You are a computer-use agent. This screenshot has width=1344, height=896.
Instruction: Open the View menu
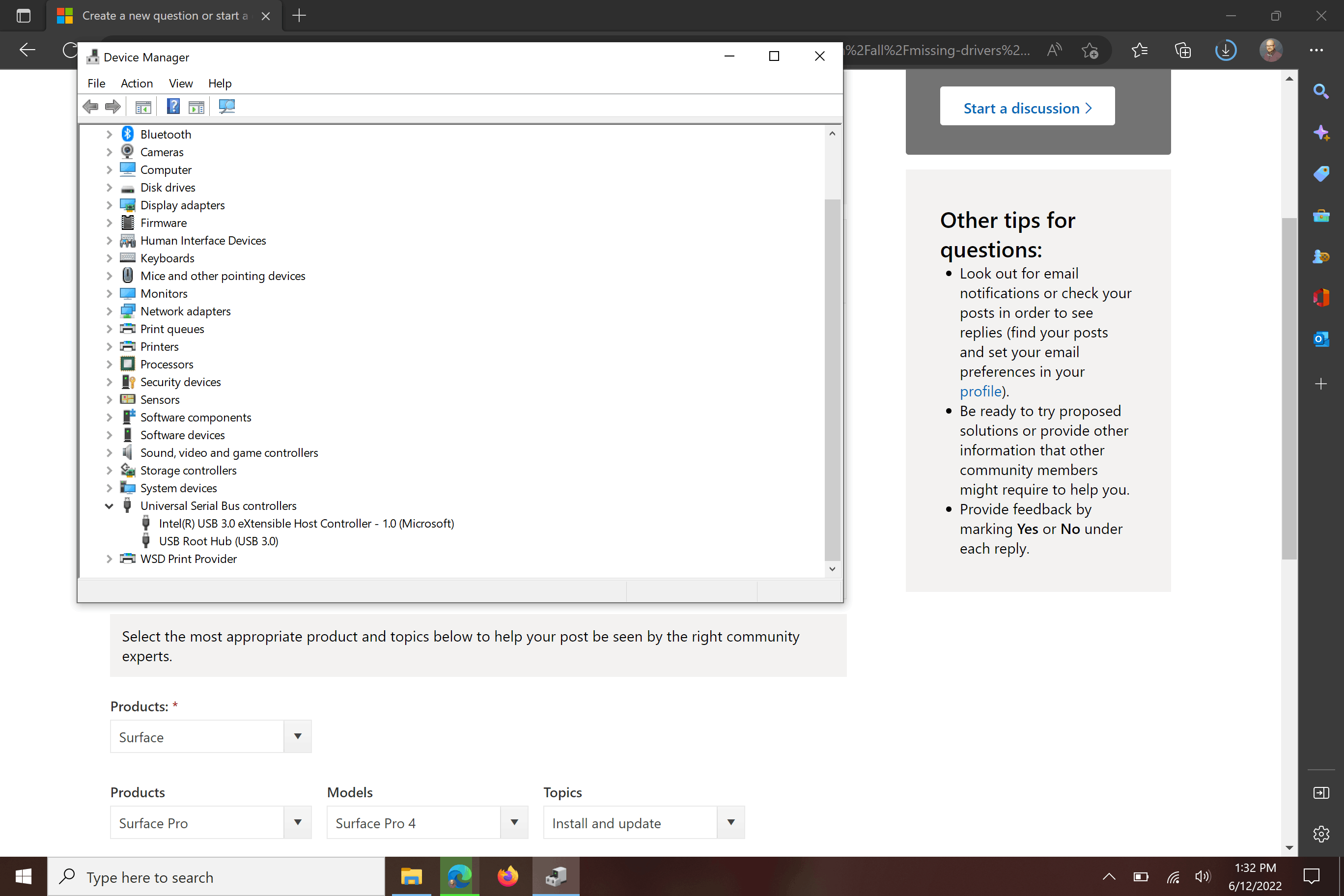pyautogui.click(x=181, y=84)
